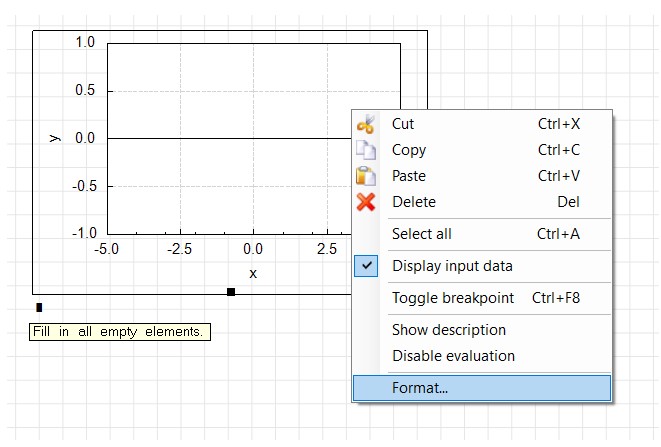Select Toggle breakpoint menu entry

tap(453, 298)
